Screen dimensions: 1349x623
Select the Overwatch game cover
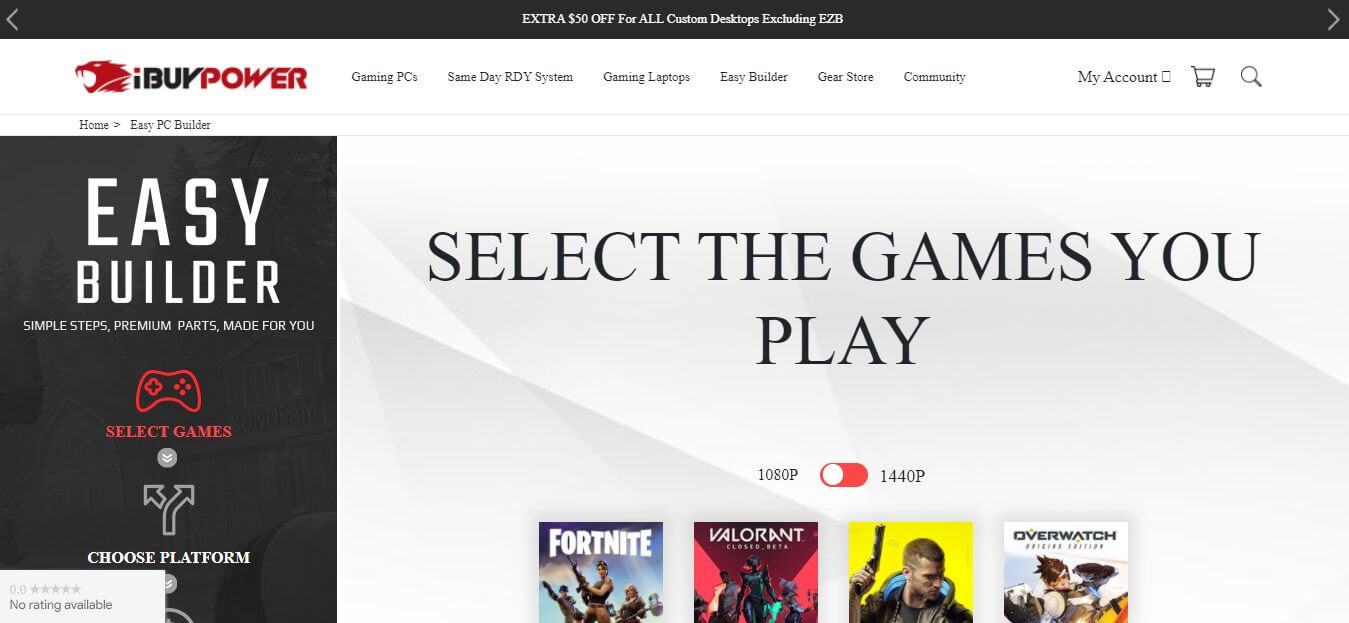1066,572
